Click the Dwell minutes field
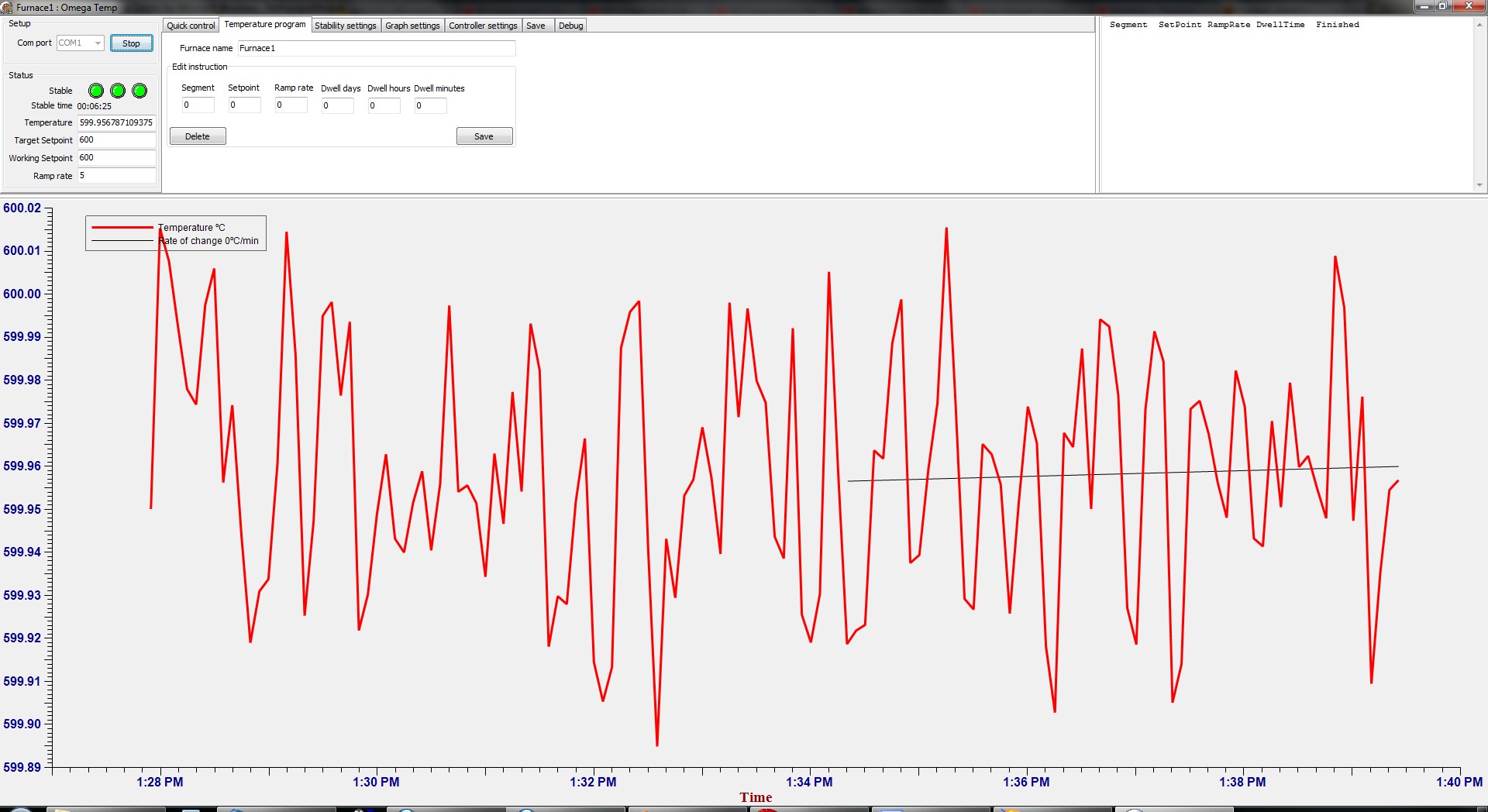 tap(430, 106)
